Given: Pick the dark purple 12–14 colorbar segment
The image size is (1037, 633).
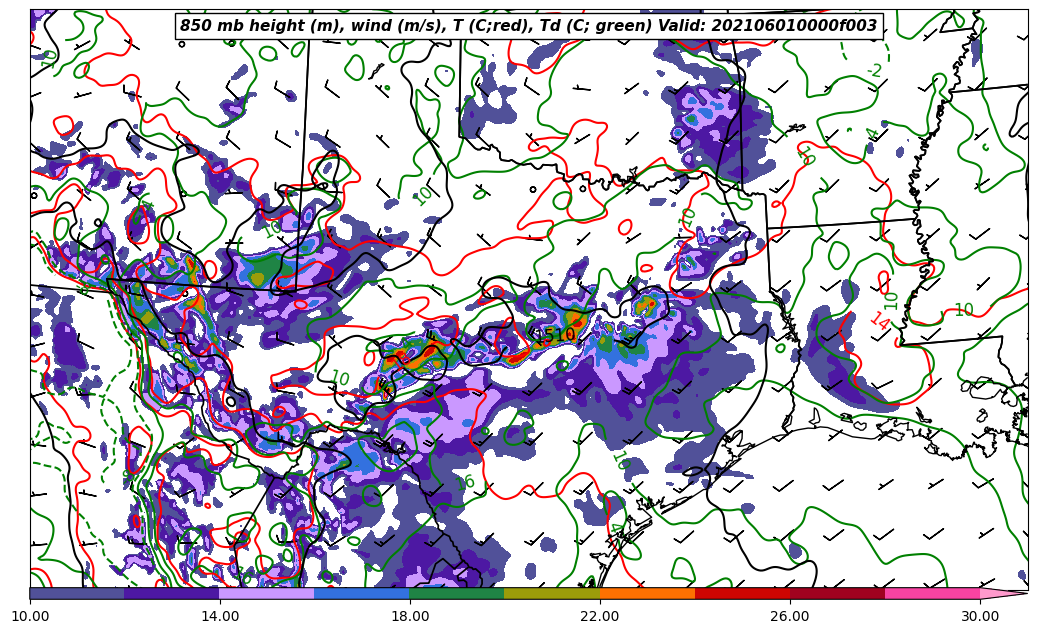Looking at the screenshot, I should tap(172, 593).
